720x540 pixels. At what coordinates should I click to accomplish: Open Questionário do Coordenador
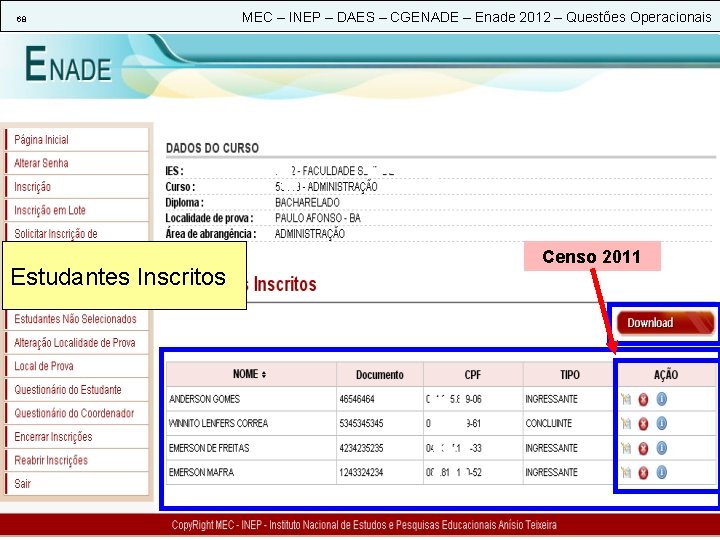(x=74, y=413)
